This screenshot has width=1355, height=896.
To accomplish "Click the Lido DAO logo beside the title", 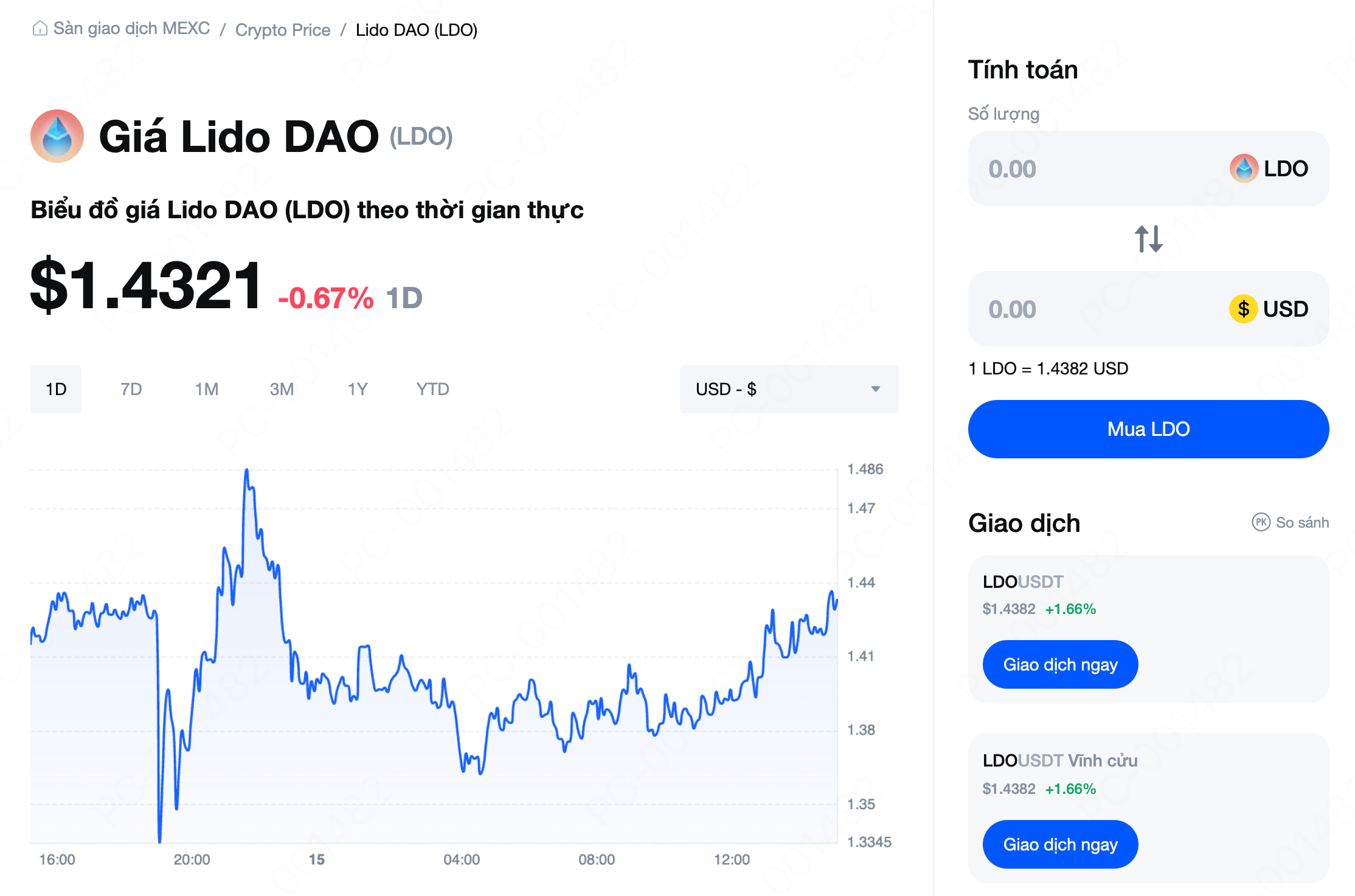I will click(x=57, y=136).
